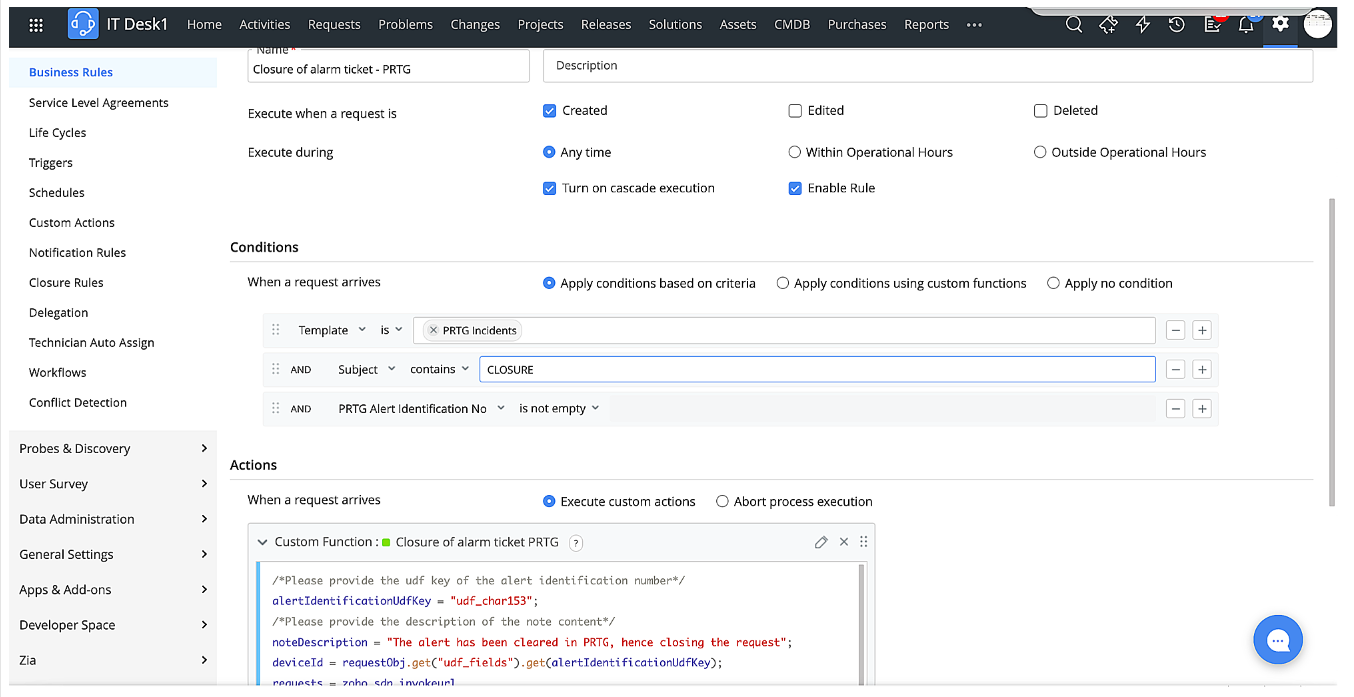Go to the Solutions tab
Image resolution: width=1354 pixels, height=697 pixels.
click(675, 25)
